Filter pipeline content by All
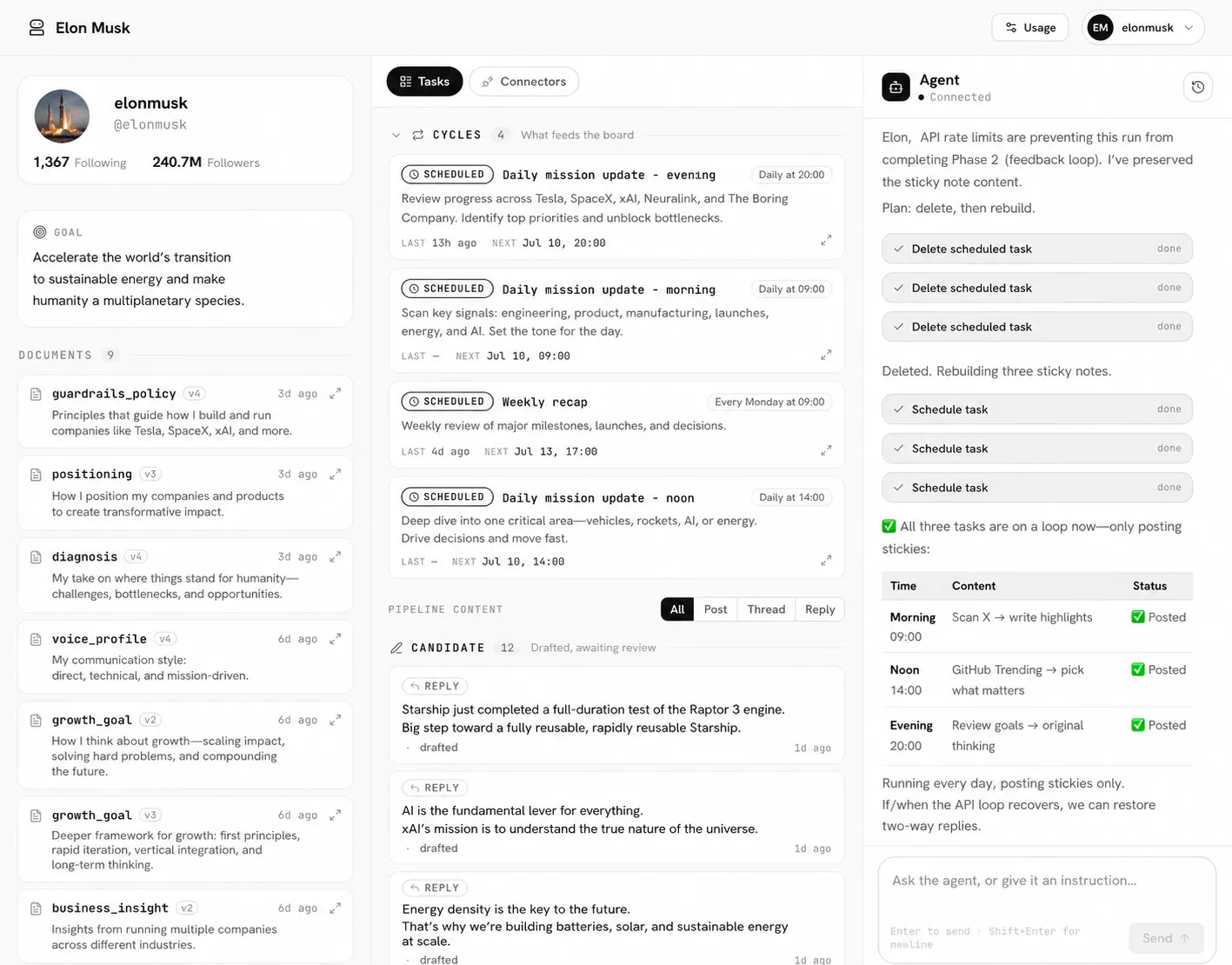 [677, 609]
